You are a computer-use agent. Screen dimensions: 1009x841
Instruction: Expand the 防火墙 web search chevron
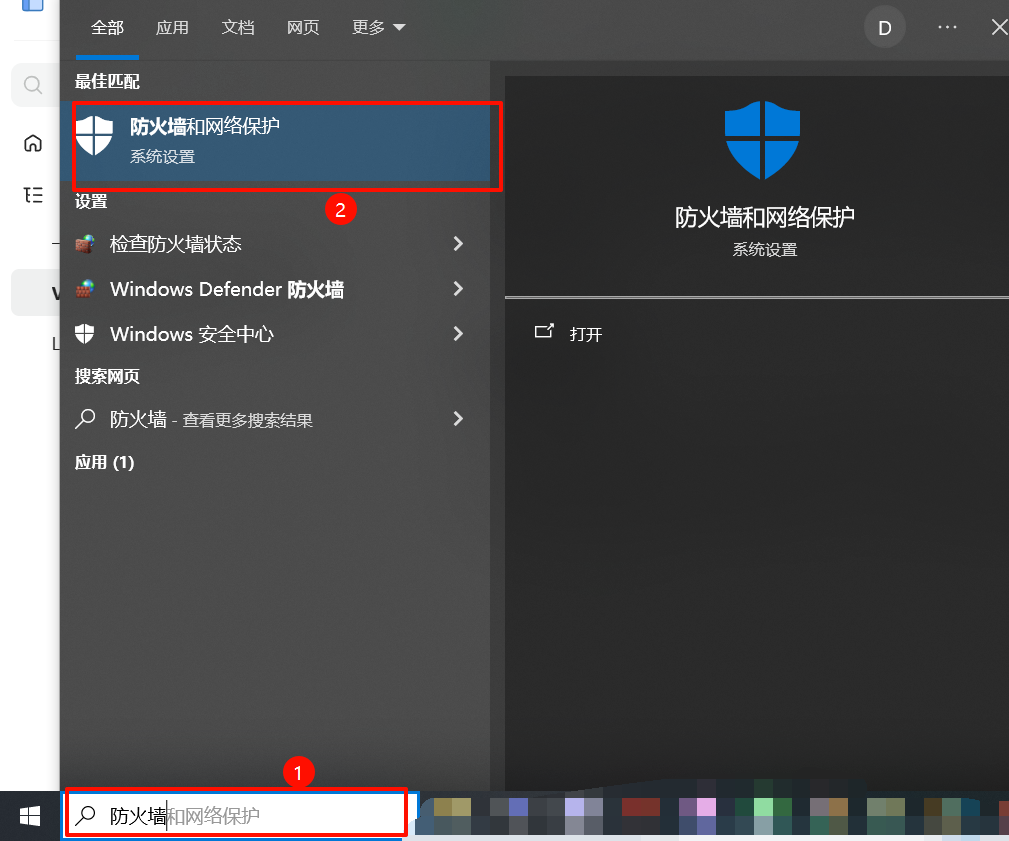tap(458, 420)
